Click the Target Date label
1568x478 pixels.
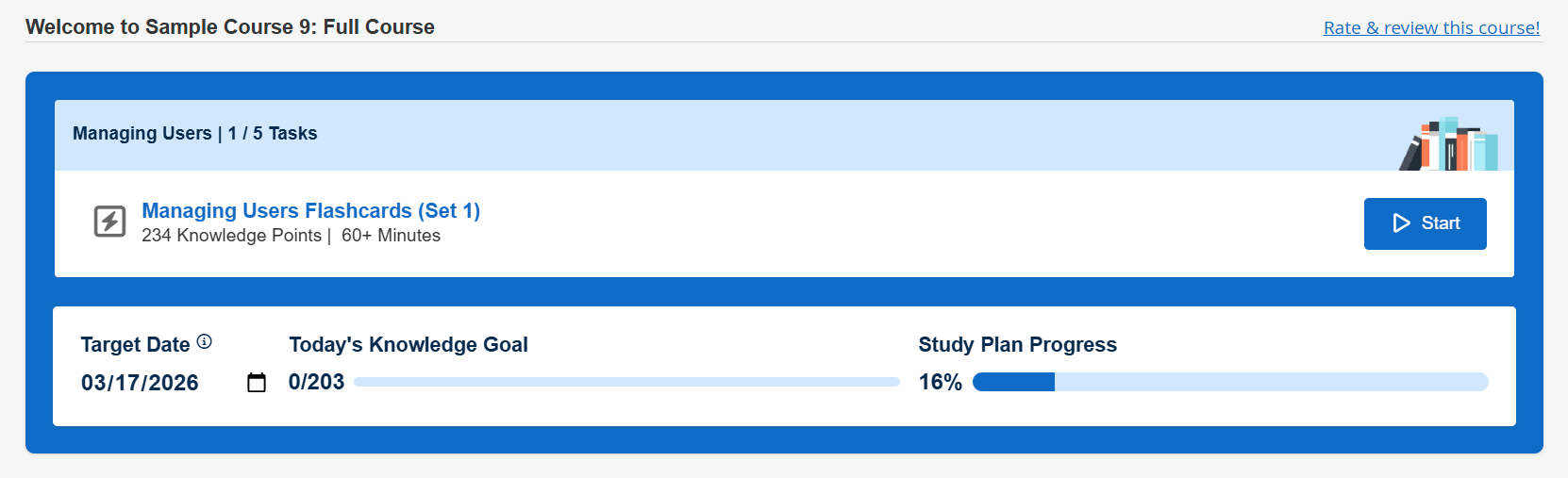(x=135, y=345)
